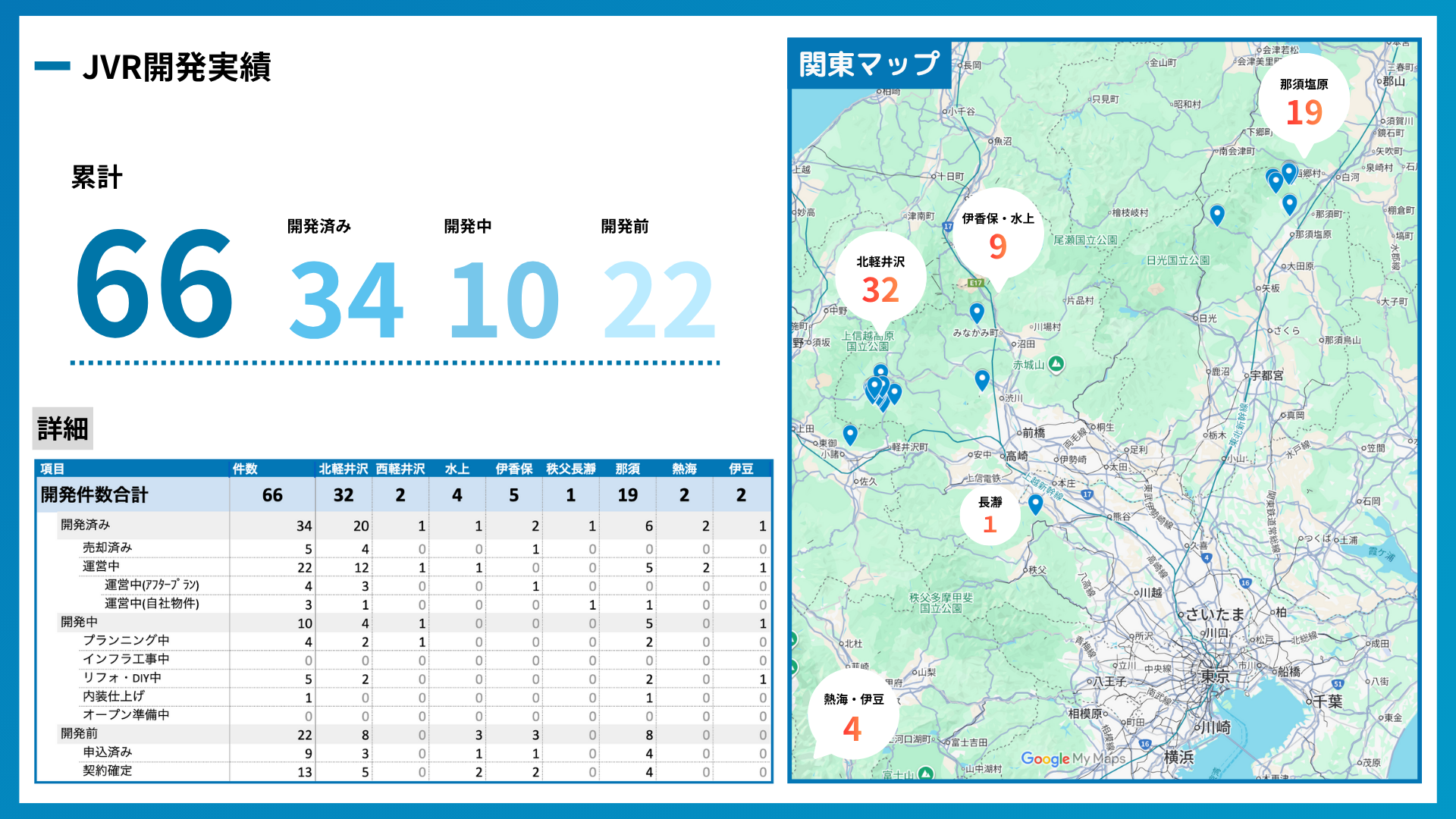Screen dimensions: 1456x819
Task: Click the 詳細 section label
Action: point(63,429)
